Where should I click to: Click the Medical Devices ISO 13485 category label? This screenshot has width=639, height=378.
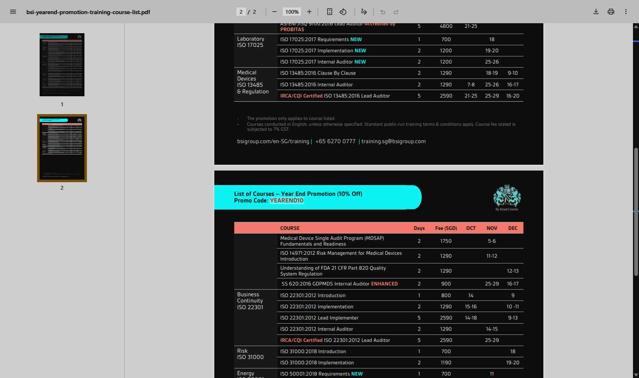point(253,82)
